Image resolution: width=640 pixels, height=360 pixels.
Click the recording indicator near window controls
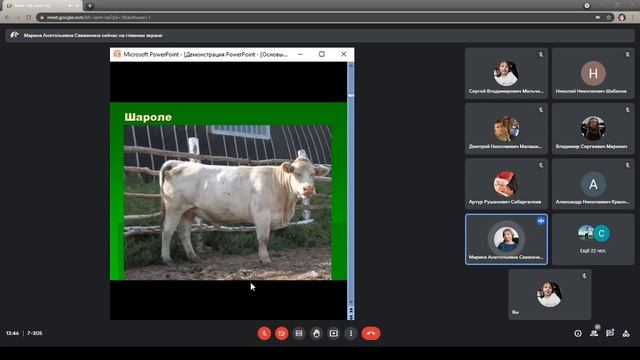point(587,6)
